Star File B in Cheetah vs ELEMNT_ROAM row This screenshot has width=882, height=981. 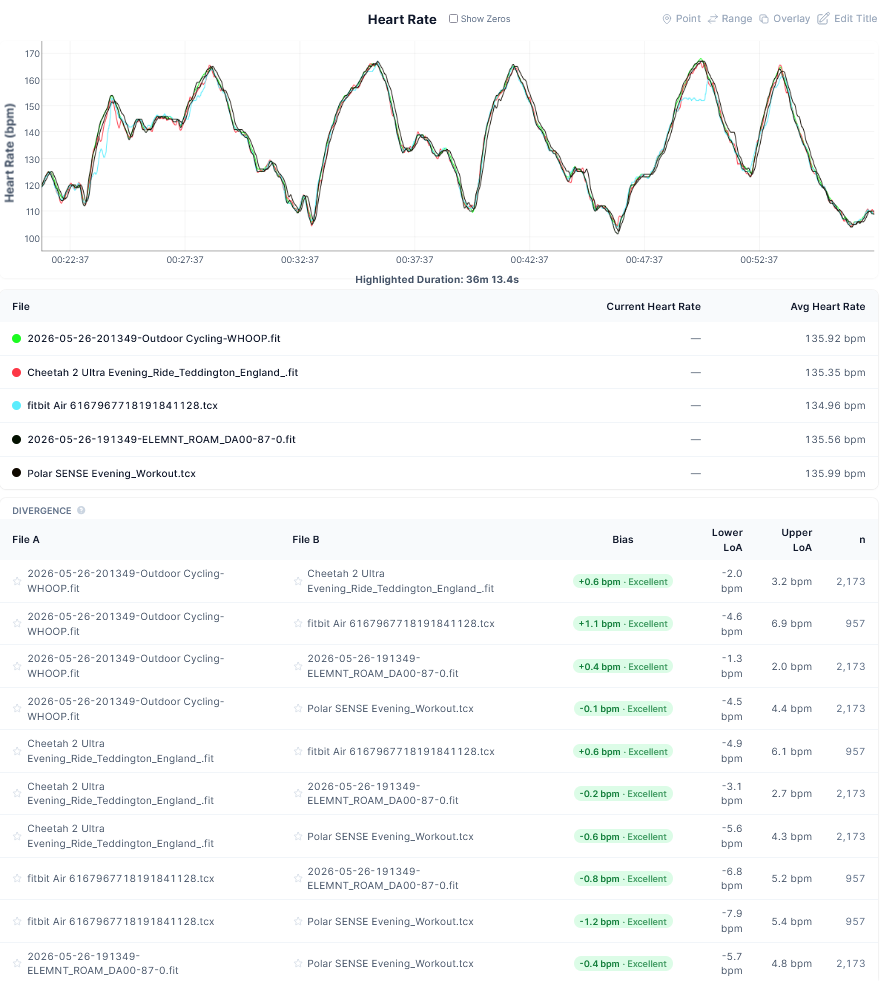[x=298, y=793]
